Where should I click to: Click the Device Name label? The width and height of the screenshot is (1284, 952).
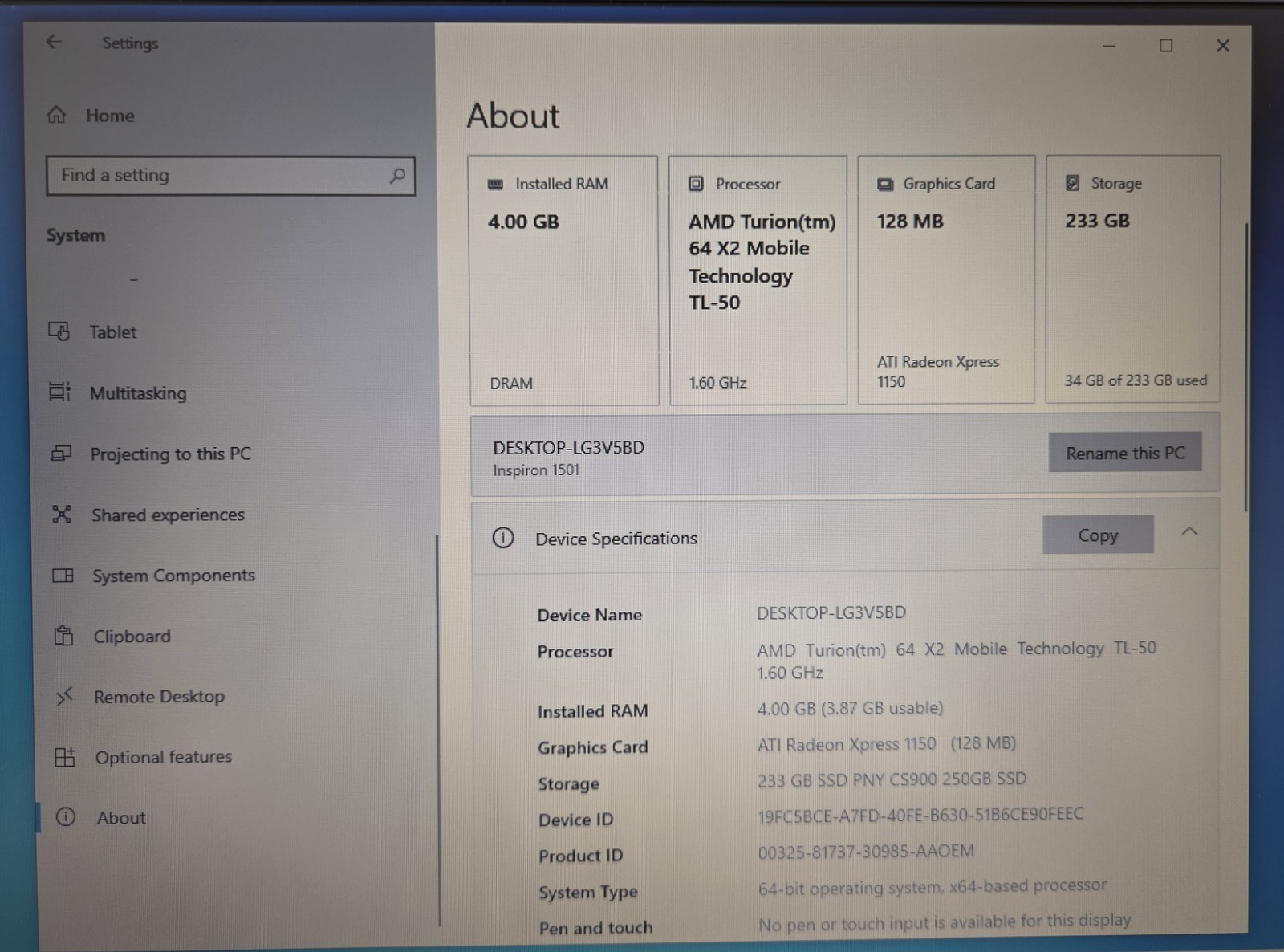[x=589, y=615]
